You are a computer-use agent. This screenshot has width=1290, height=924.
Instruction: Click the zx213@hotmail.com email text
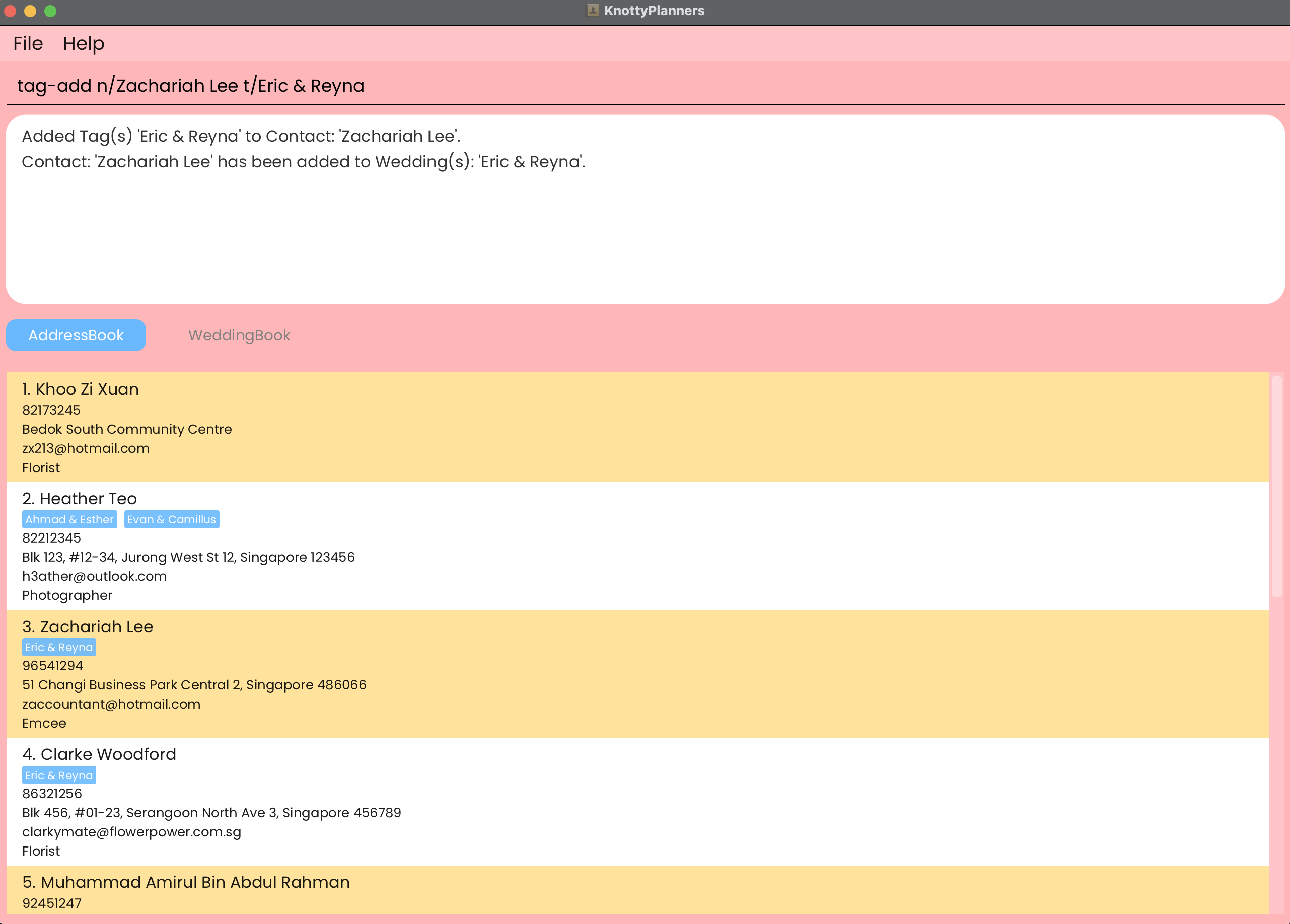pos(86,448)
